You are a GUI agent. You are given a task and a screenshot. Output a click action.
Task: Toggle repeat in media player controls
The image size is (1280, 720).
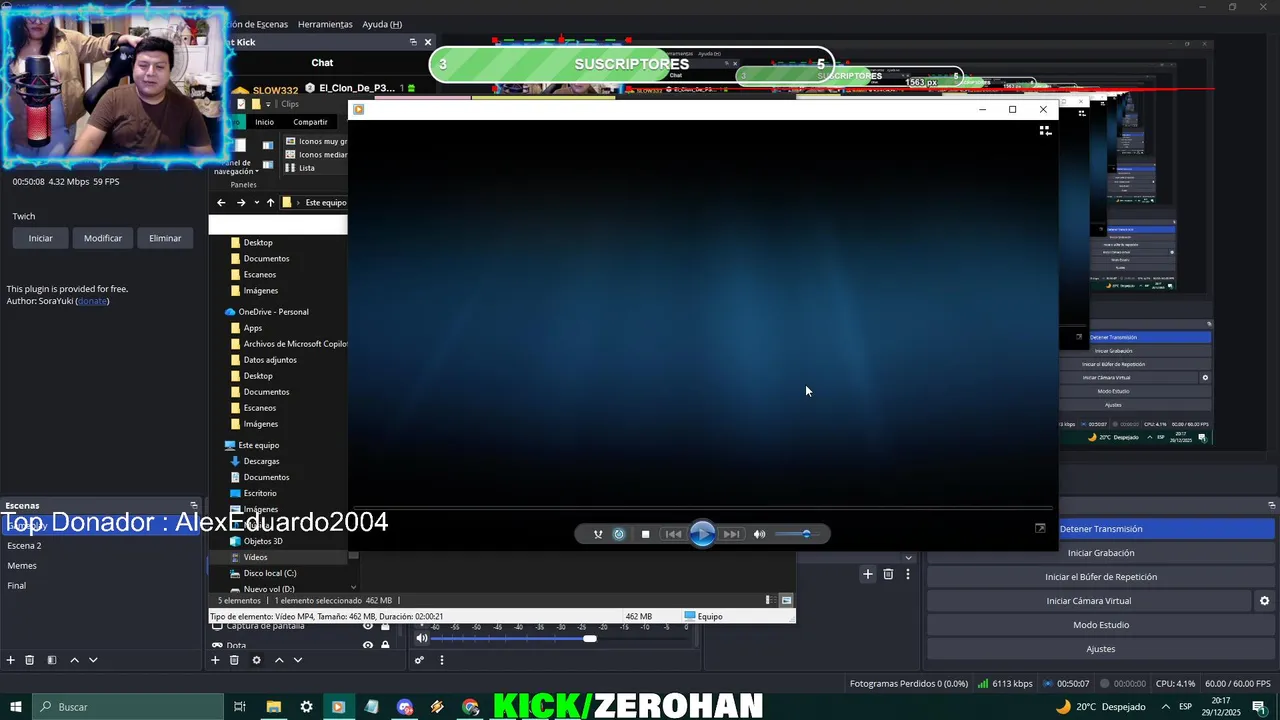[619, 534]
